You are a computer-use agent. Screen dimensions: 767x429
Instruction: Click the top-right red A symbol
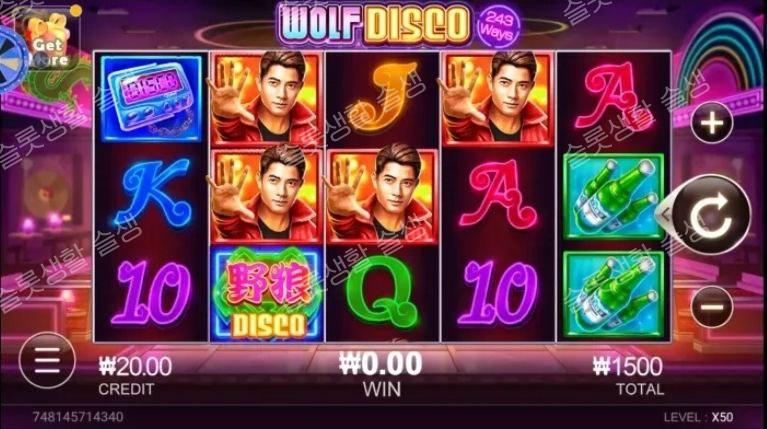pyautogui.click(x=613, y=97)
